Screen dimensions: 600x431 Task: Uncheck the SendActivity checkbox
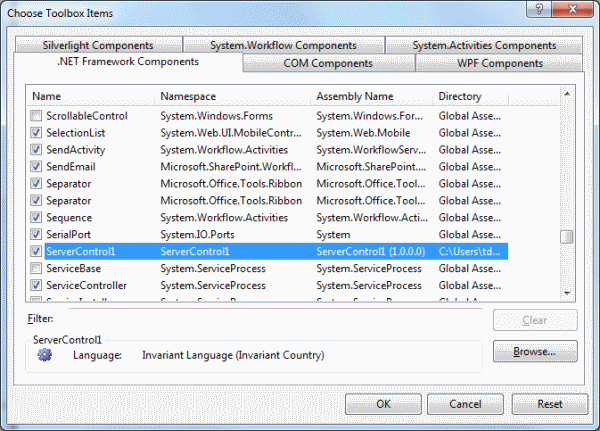pos(36,150)
